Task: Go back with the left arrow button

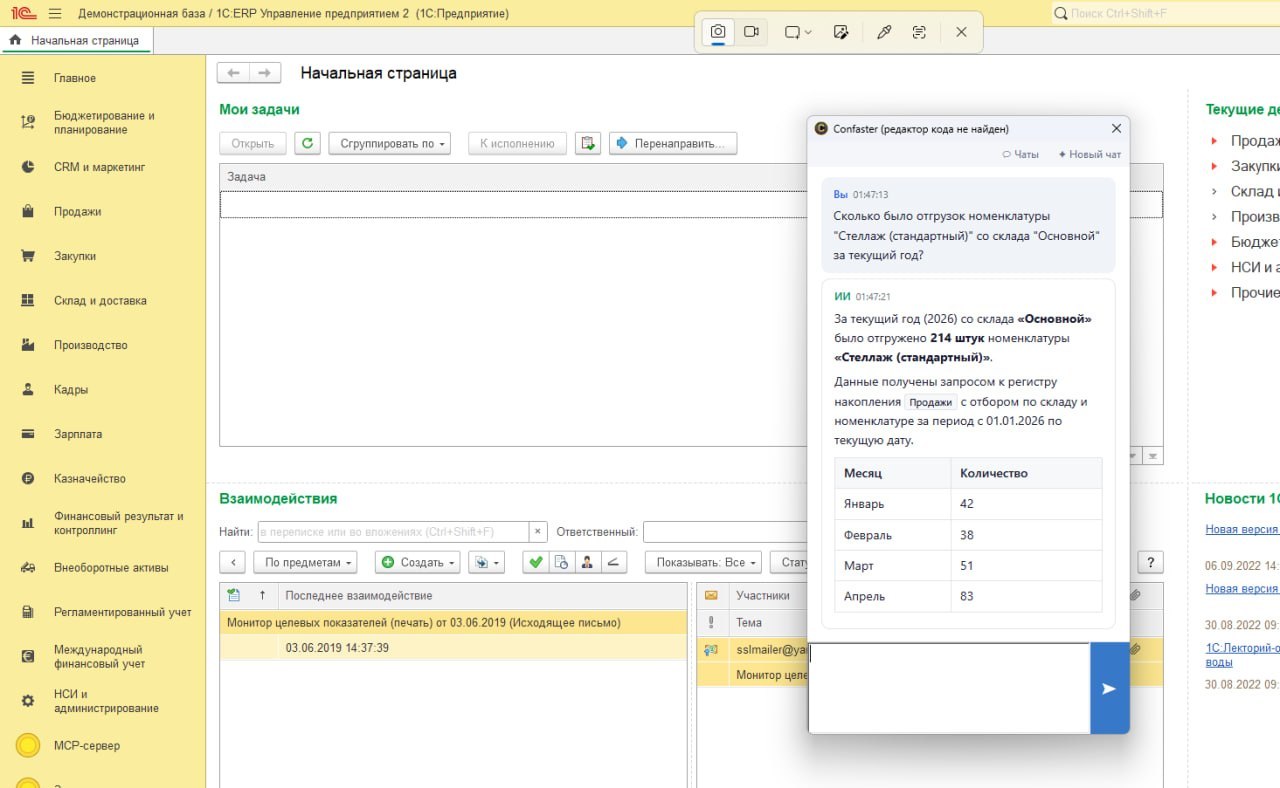Action: (x=234, y=73)
